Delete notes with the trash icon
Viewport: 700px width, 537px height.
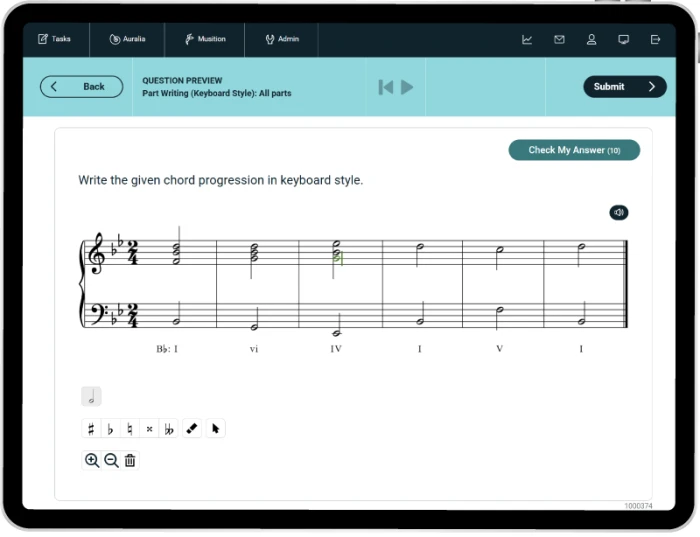pyautogui.click(x=130, y=460)
